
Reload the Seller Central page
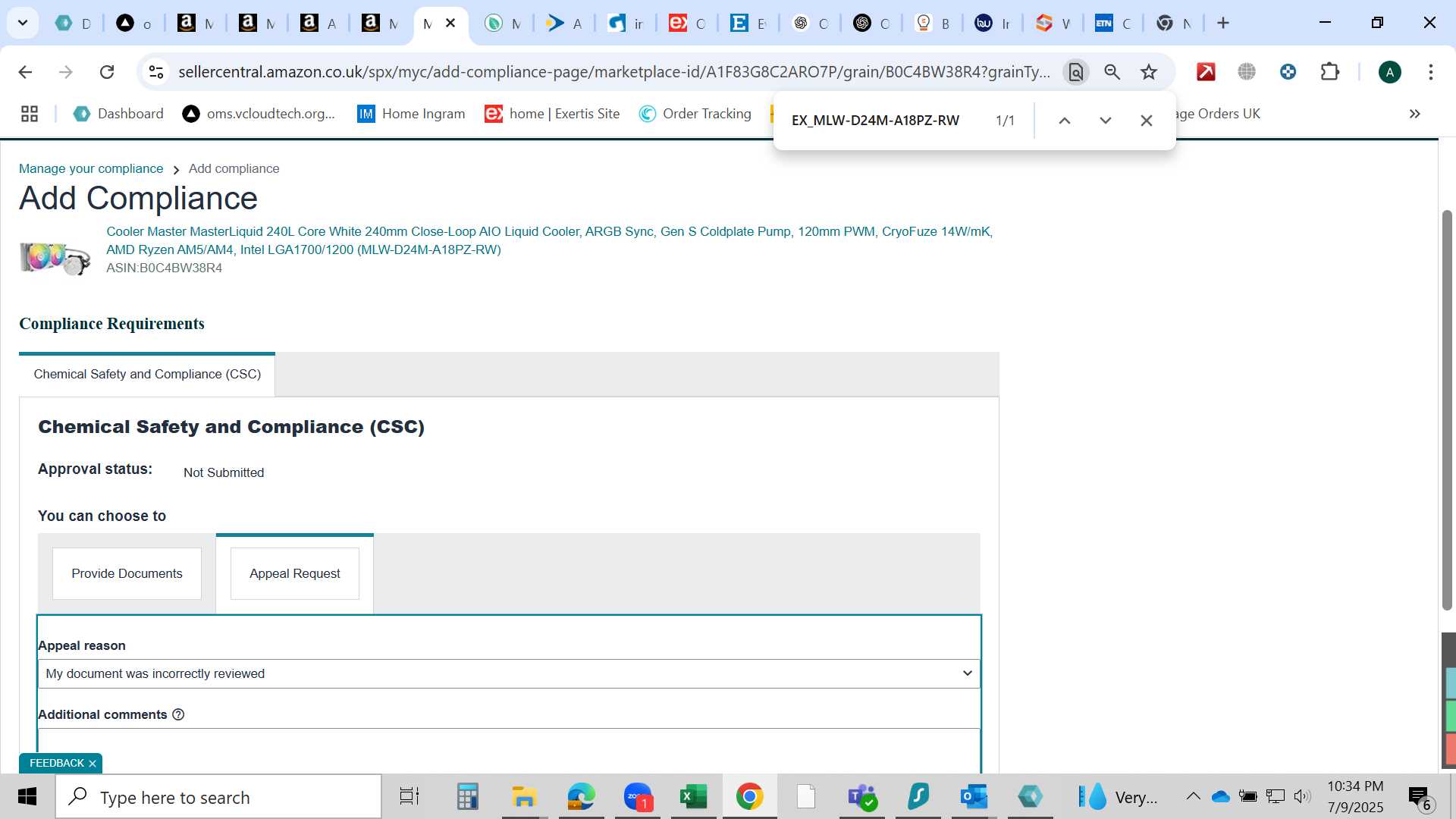(107, 72)
